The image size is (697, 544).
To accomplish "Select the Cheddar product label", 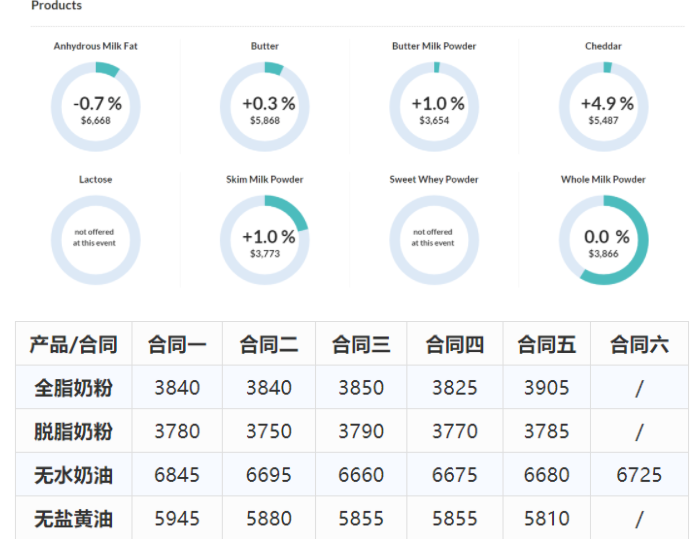I will tap(603, 46).
